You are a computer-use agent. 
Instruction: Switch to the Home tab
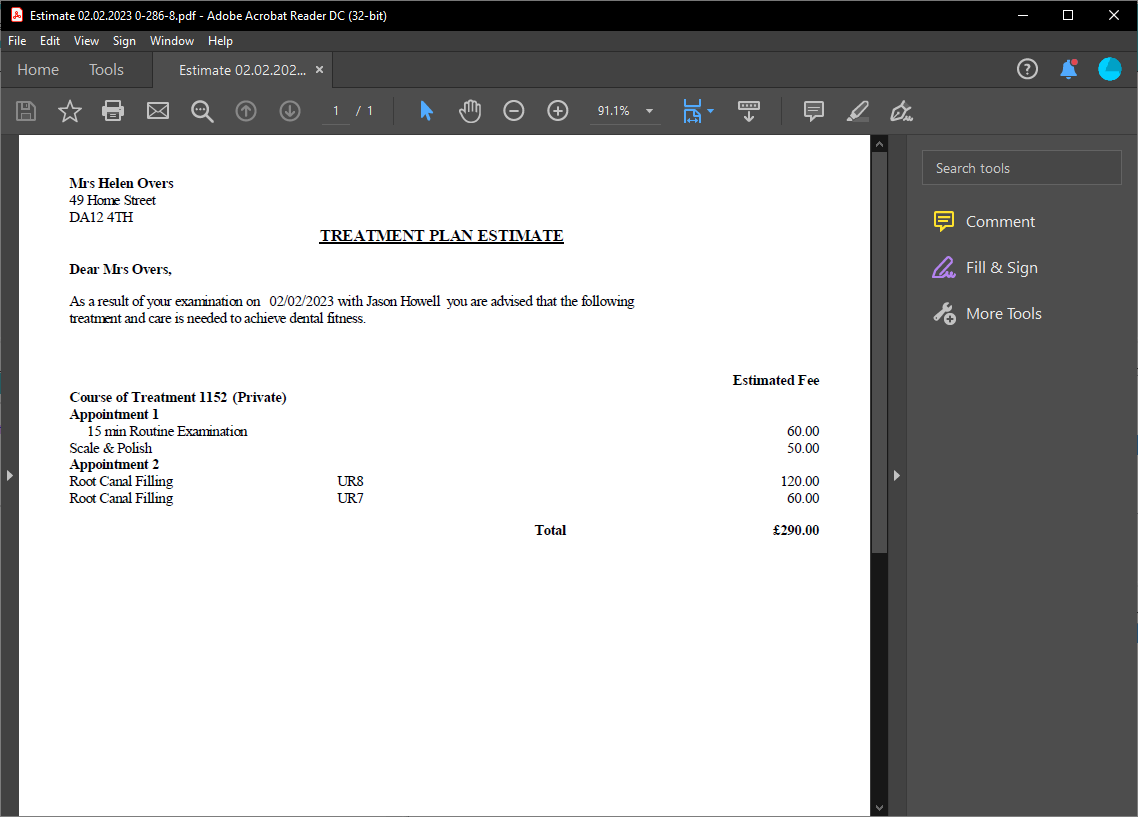37,69
